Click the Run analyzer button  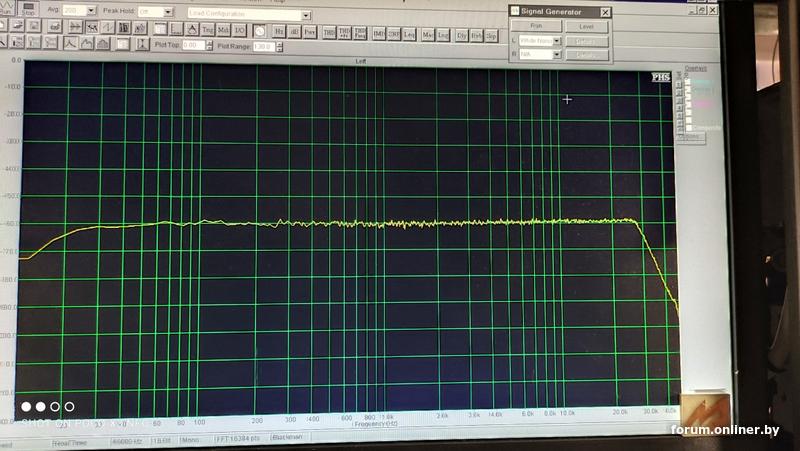(x=6, y=7)
